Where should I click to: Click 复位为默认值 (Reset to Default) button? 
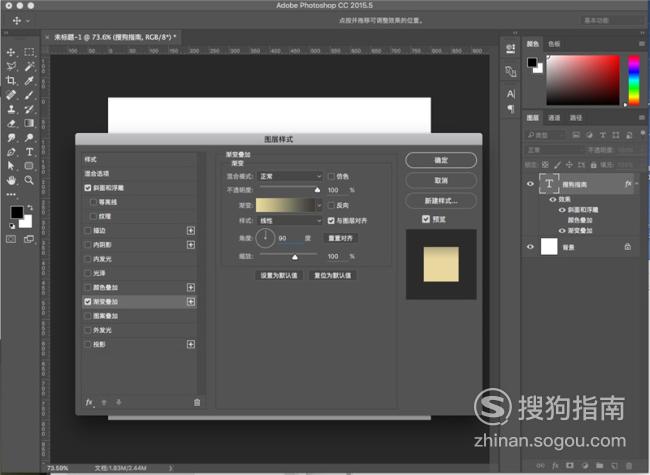pyautogui.click(x=332, y=275)
